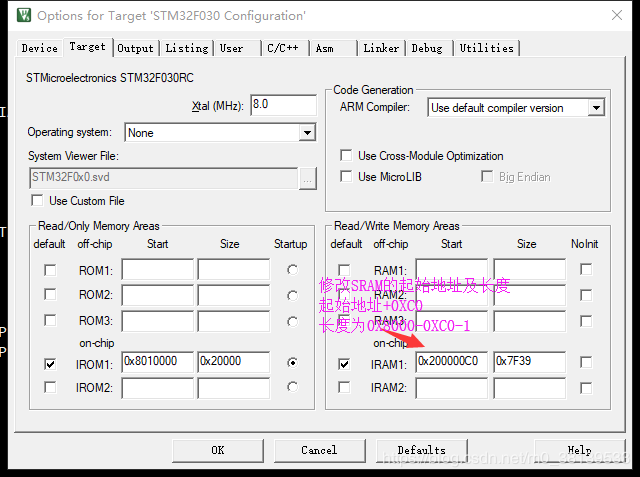Click the ROM3 Size field
The width and height of the screenshot is (640, 477).
(234, 321)
